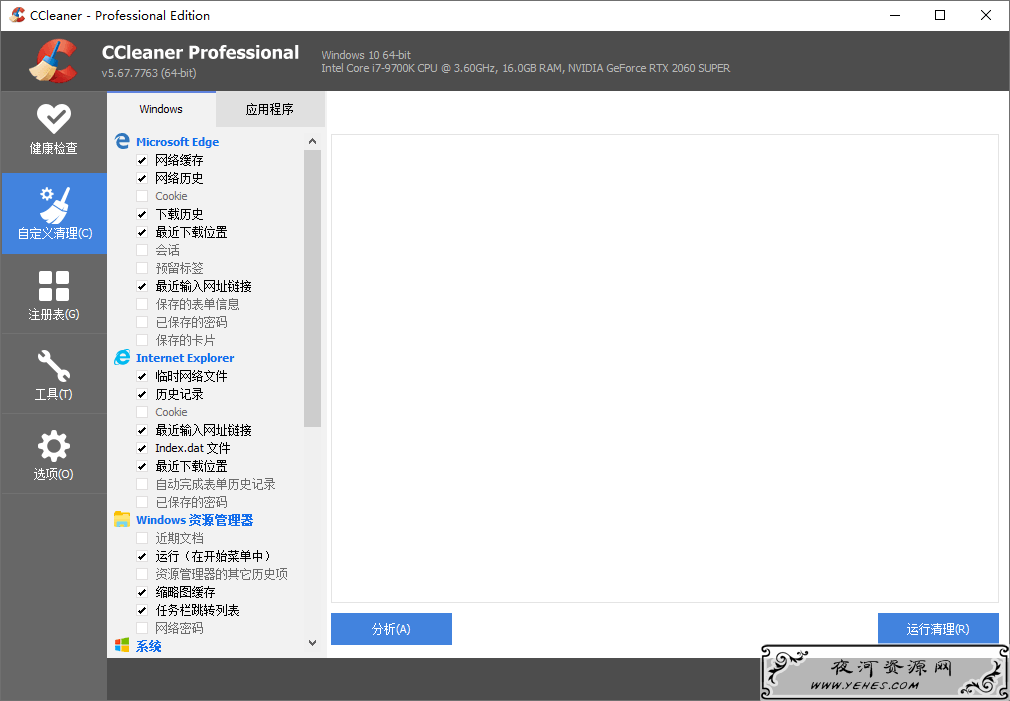
Task: Click the Internet Explorer section icon
Action: [122, 358]
